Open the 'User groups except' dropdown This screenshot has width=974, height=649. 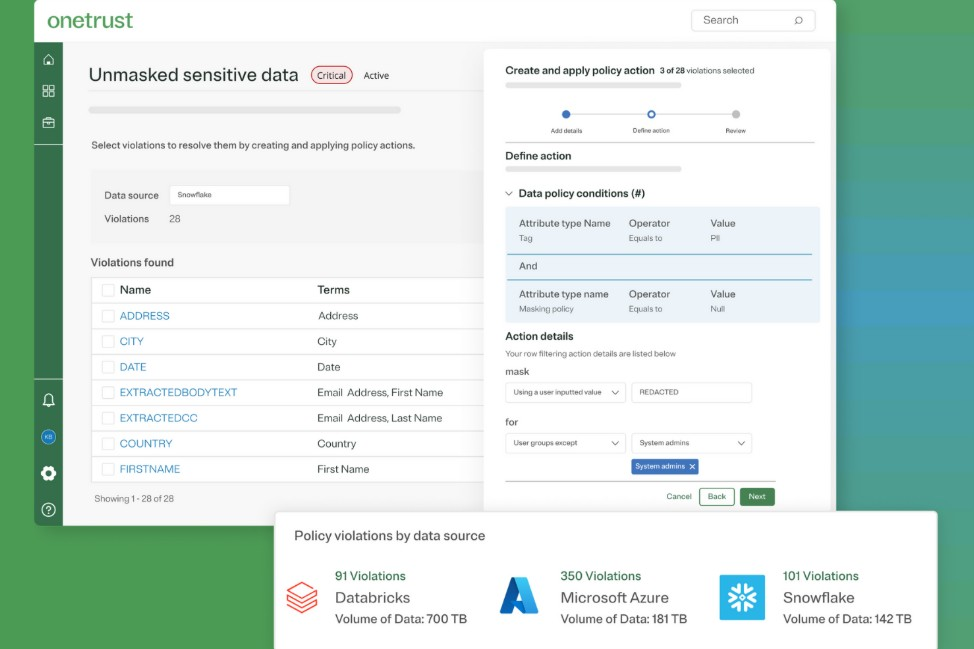562,442
